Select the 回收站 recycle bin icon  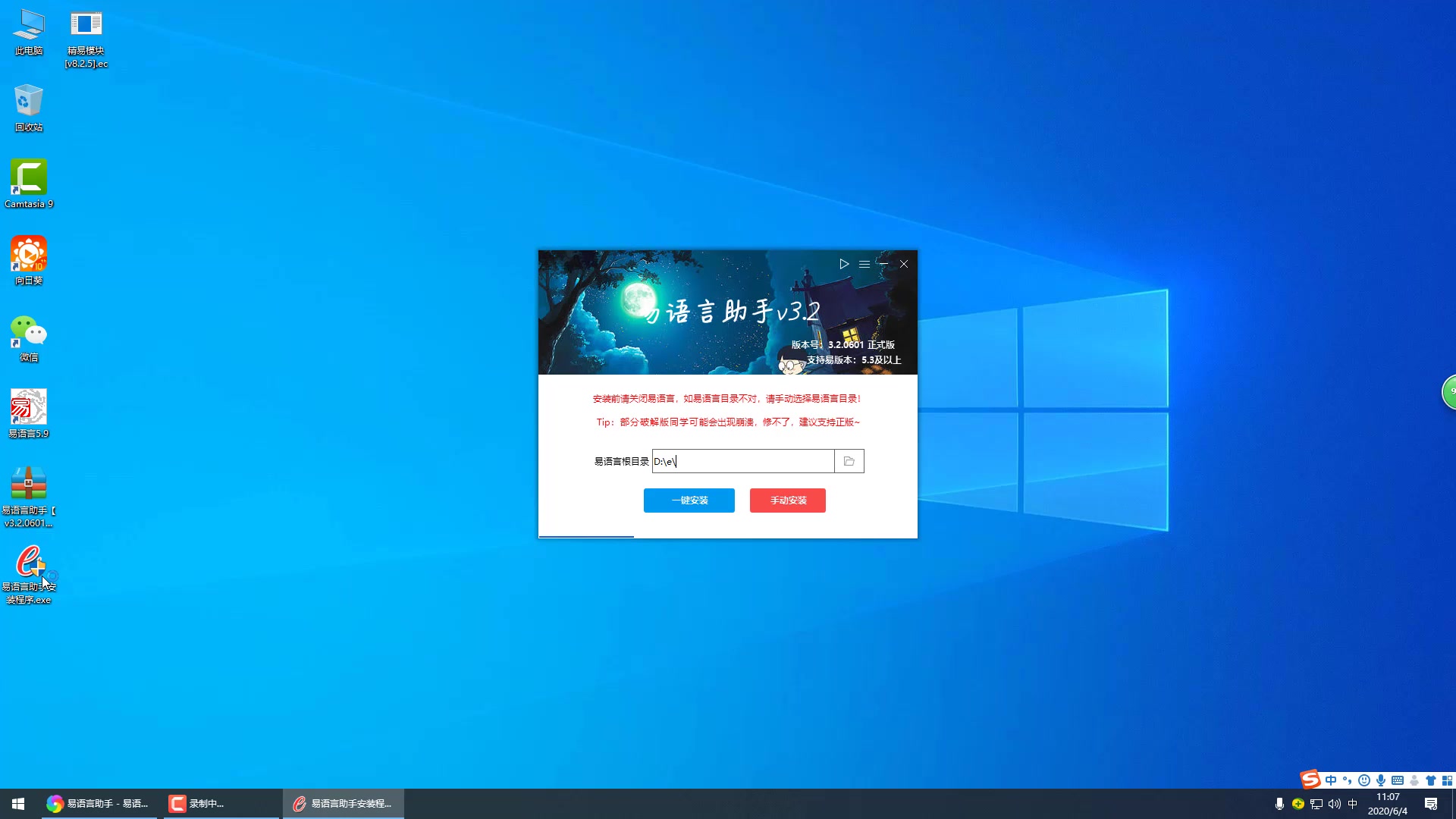[x=29, y=108]
